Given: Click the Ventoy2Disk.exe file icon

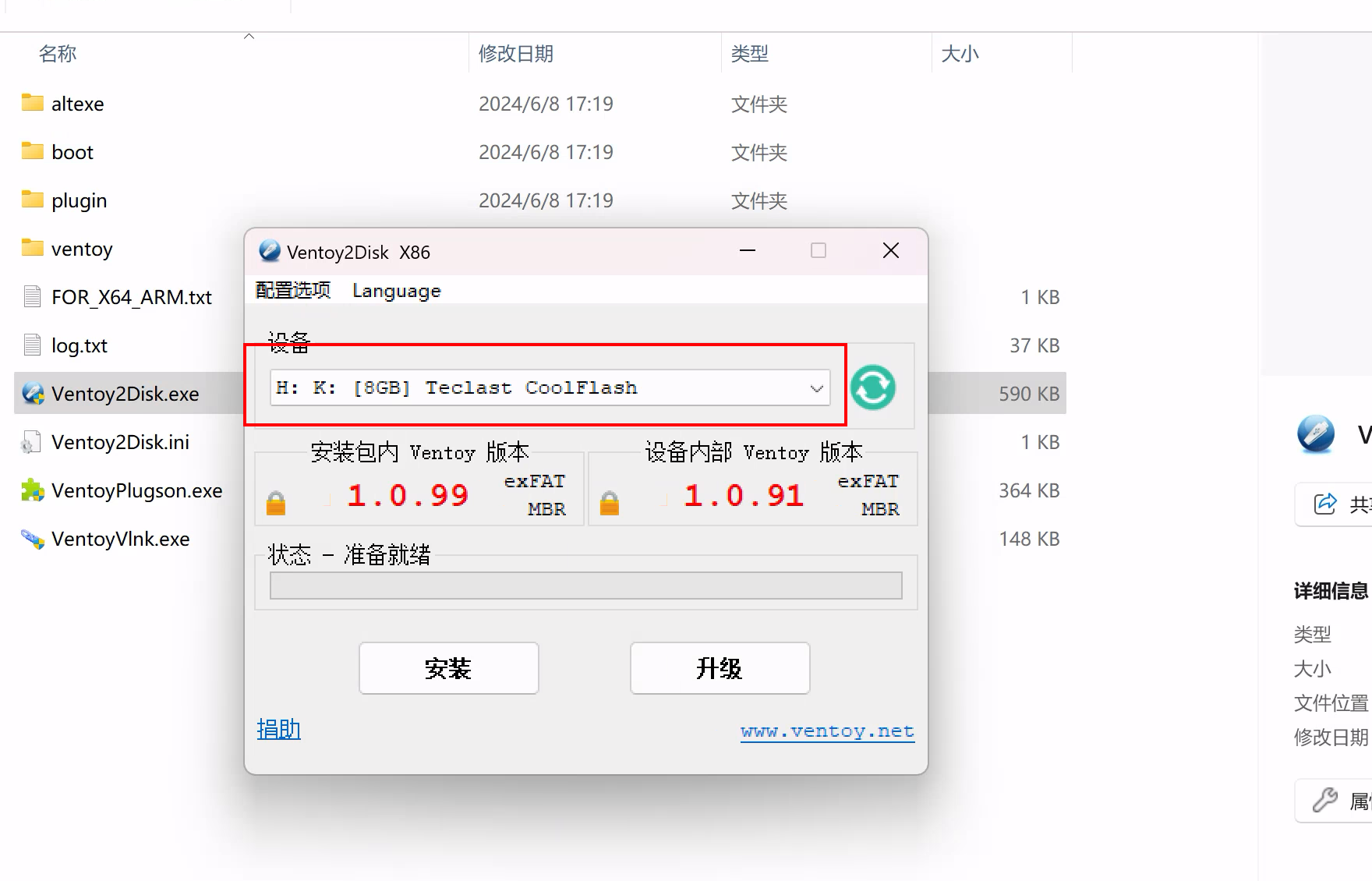Looking at the screenshot, I should pyautogui.click(x=33, y=394).
